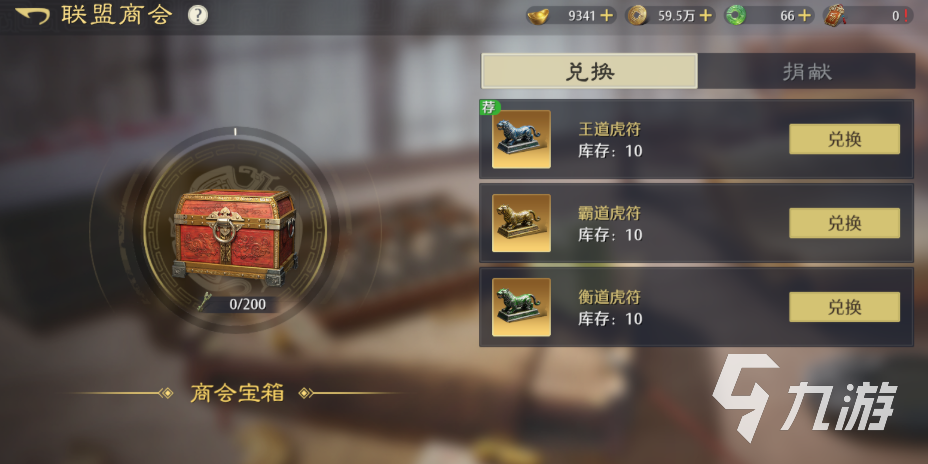Click the 商会宝箱 label

tap(237, 393)
